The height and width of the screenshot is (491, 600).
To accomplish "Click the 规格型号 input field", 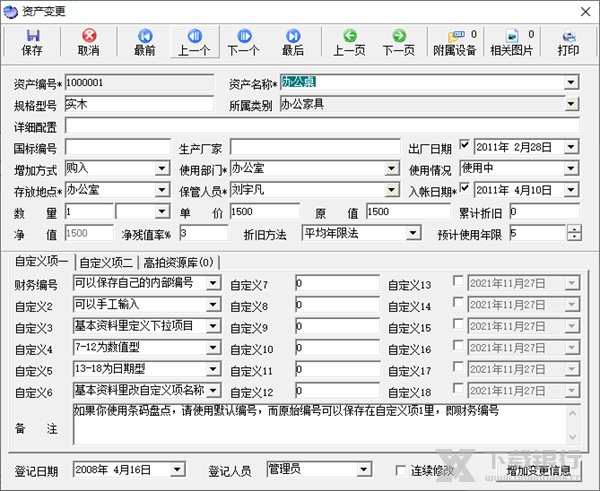I will click(x=139, y=104).
